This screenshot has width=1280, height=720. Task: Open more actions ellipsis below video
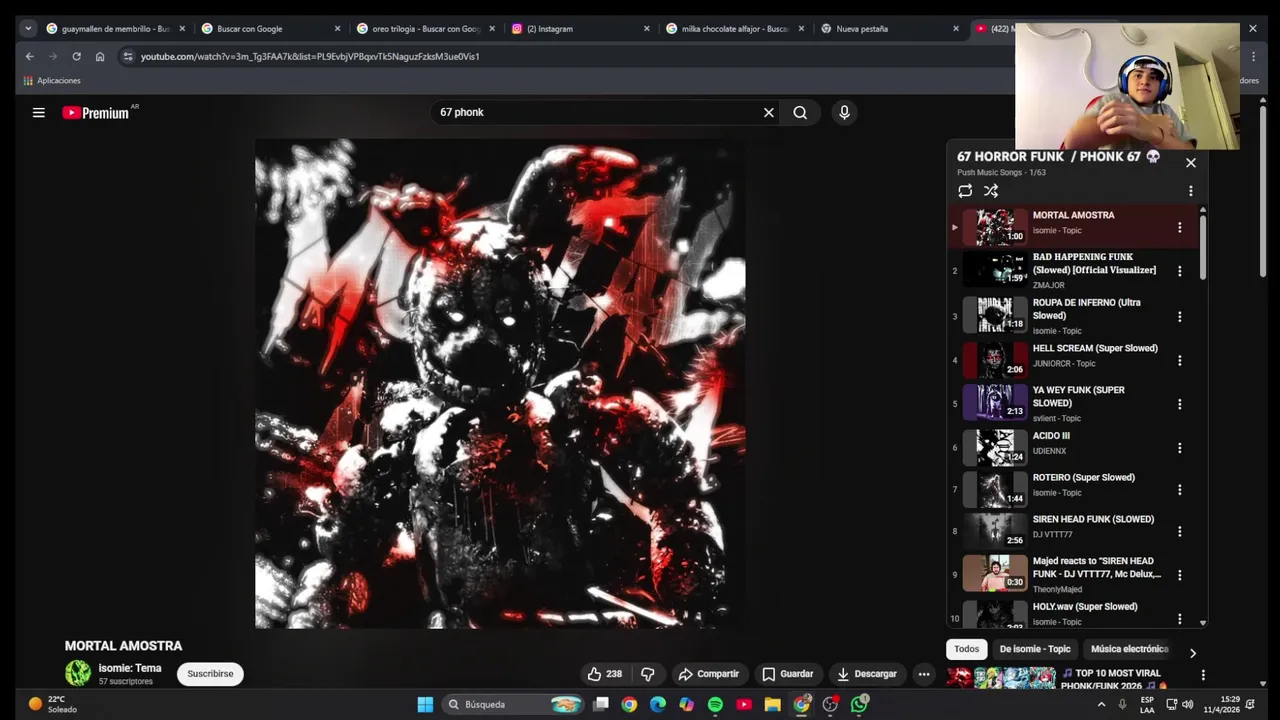click(x=924, y=674)
